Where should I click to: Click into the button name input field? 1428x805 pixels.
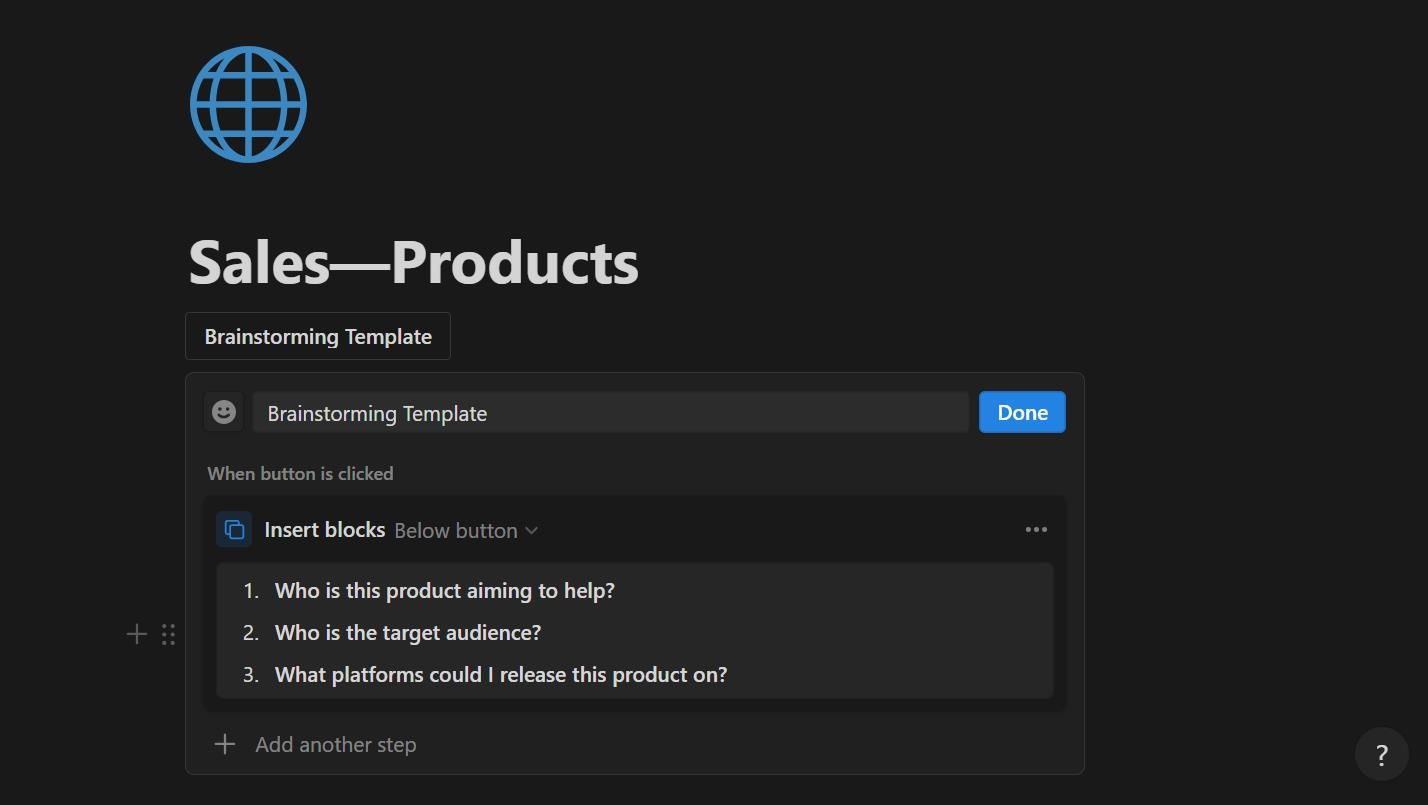[610, 413]
